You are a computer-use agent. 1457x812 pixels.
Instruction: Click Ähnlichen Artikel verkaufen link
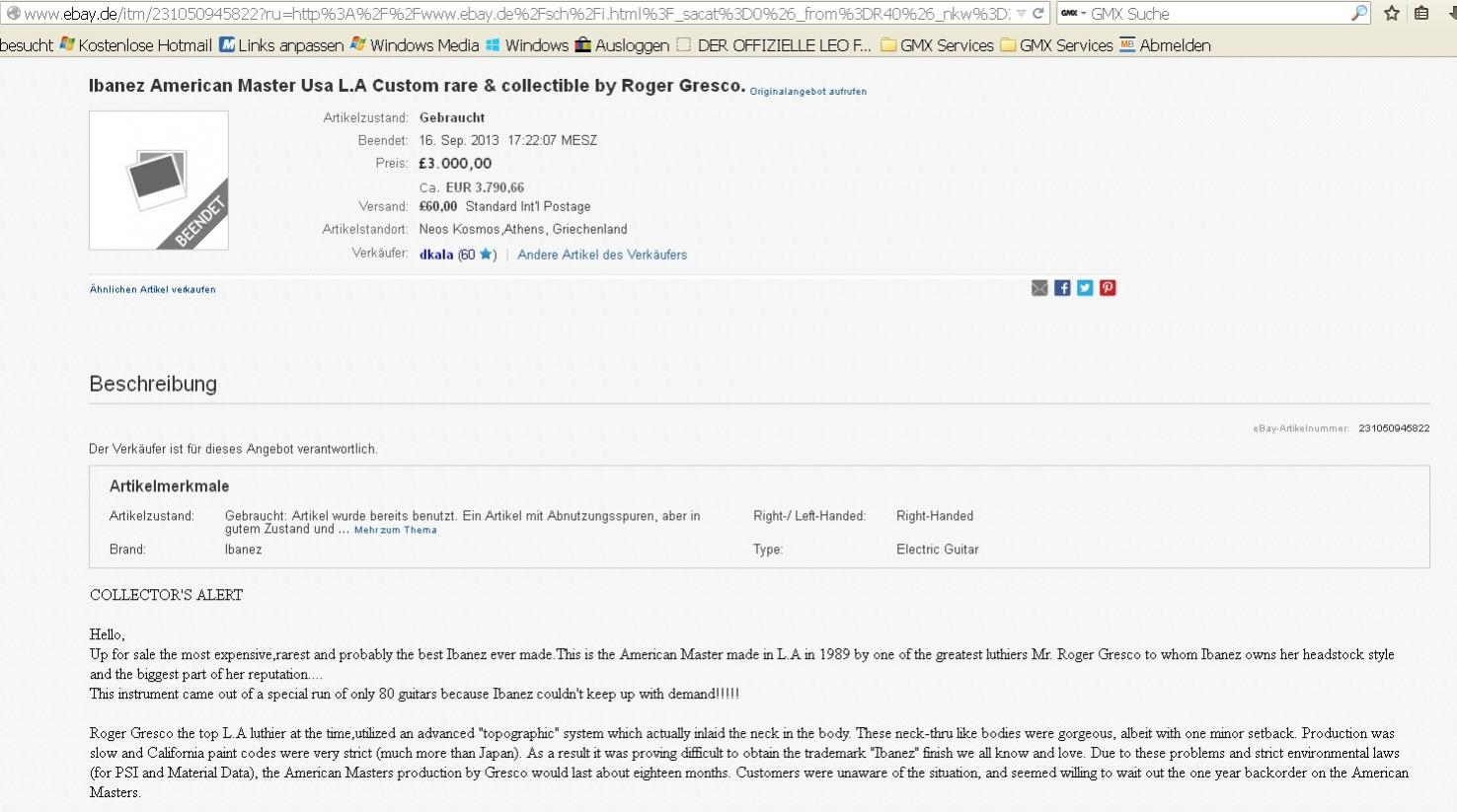pos(152,290)
